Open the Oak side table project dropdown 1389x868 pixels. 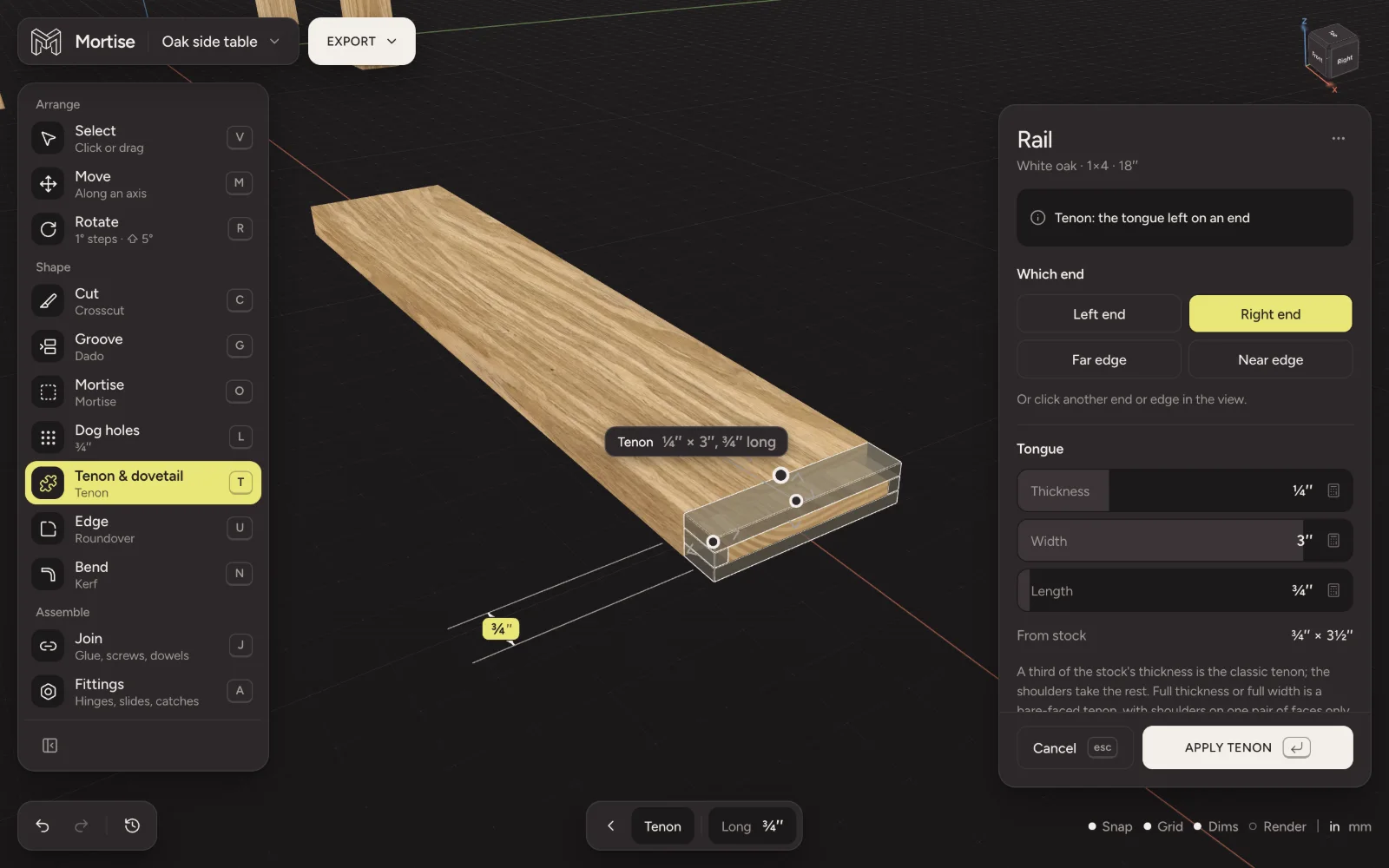pyautogui.click(x=221, y=42)
